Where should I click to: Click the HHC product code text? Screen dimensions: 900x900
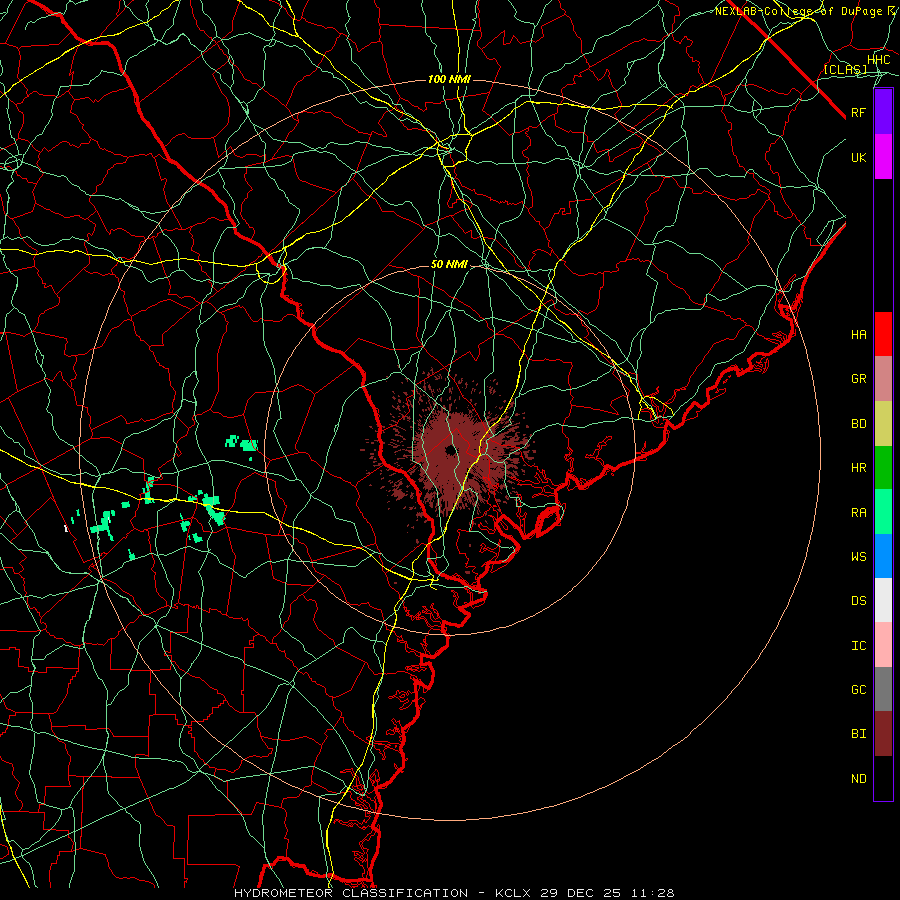point(878,60)
